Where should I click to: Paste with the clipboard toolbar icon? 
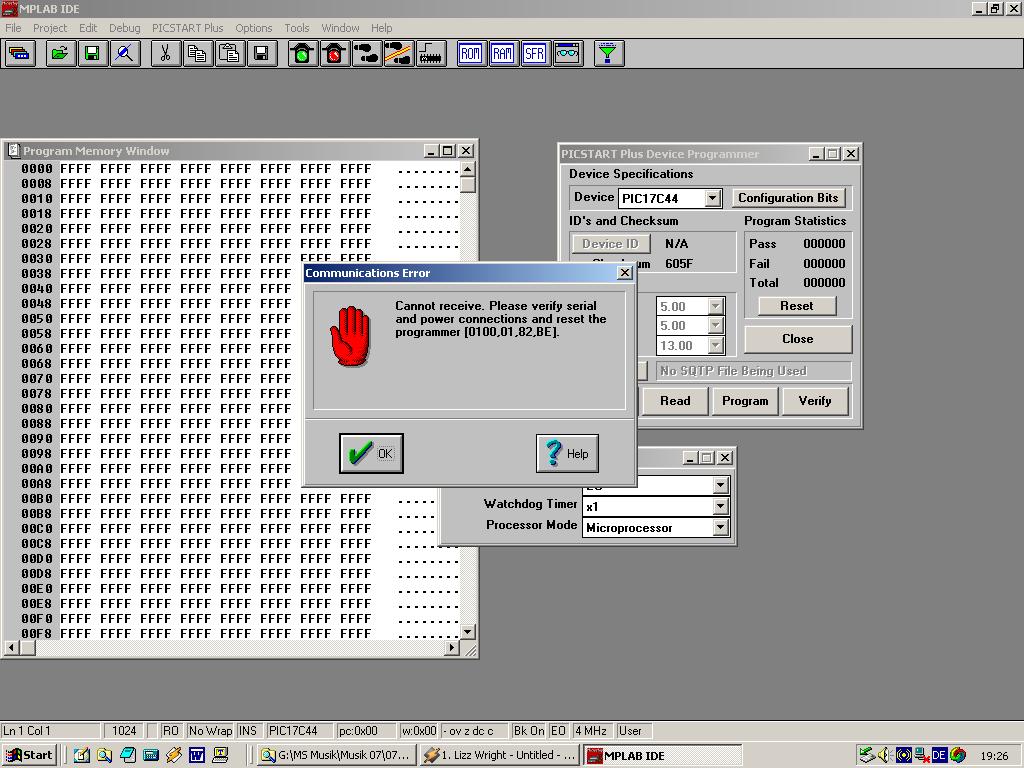(x=229, y=54)
